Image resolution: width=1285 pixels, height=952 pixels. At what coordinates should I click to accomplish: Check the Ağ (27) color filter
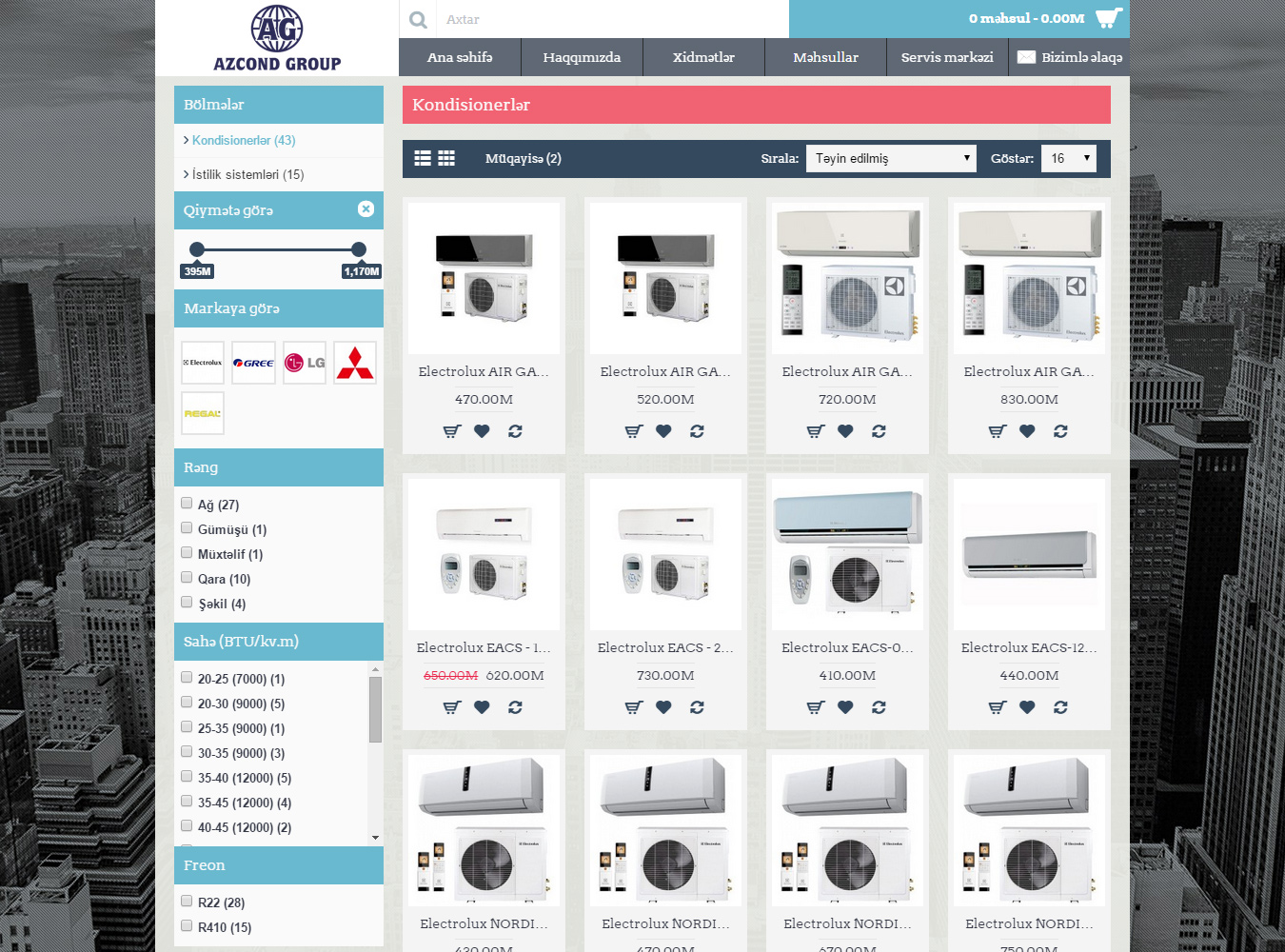click(x=187, y=504)
